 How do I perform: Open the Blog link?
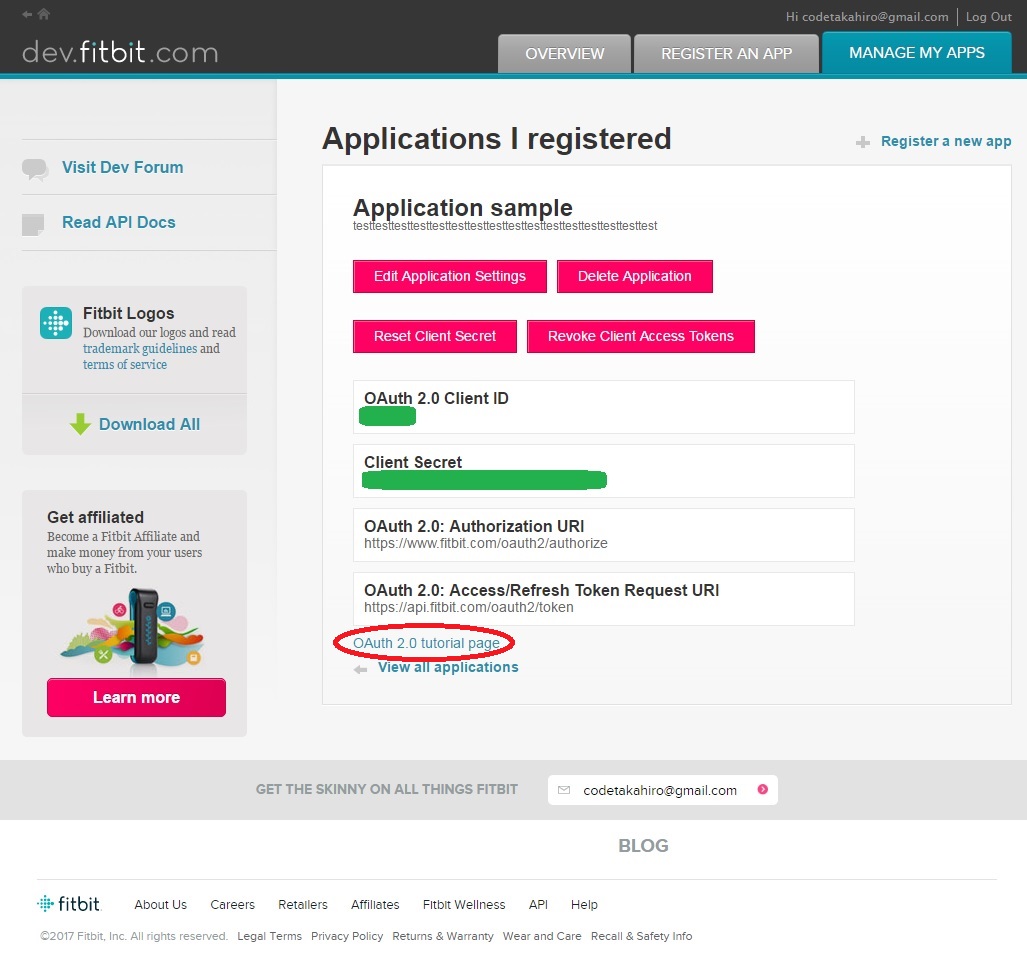[x=643, y=846]
